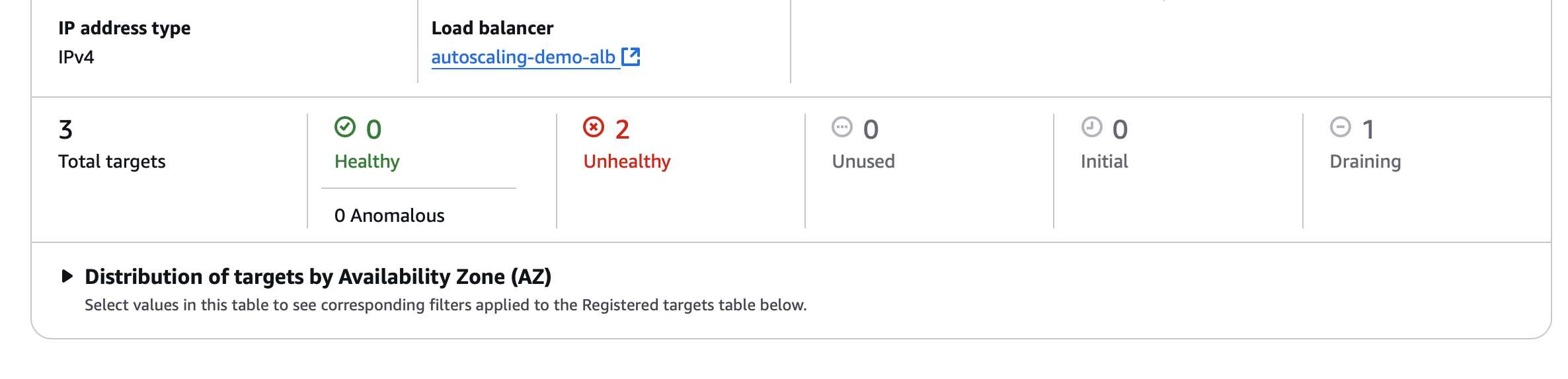This screenshot has height=379, width=1568.
Task: Click the draining target count 1
Action: click(x=1368, y=130)
